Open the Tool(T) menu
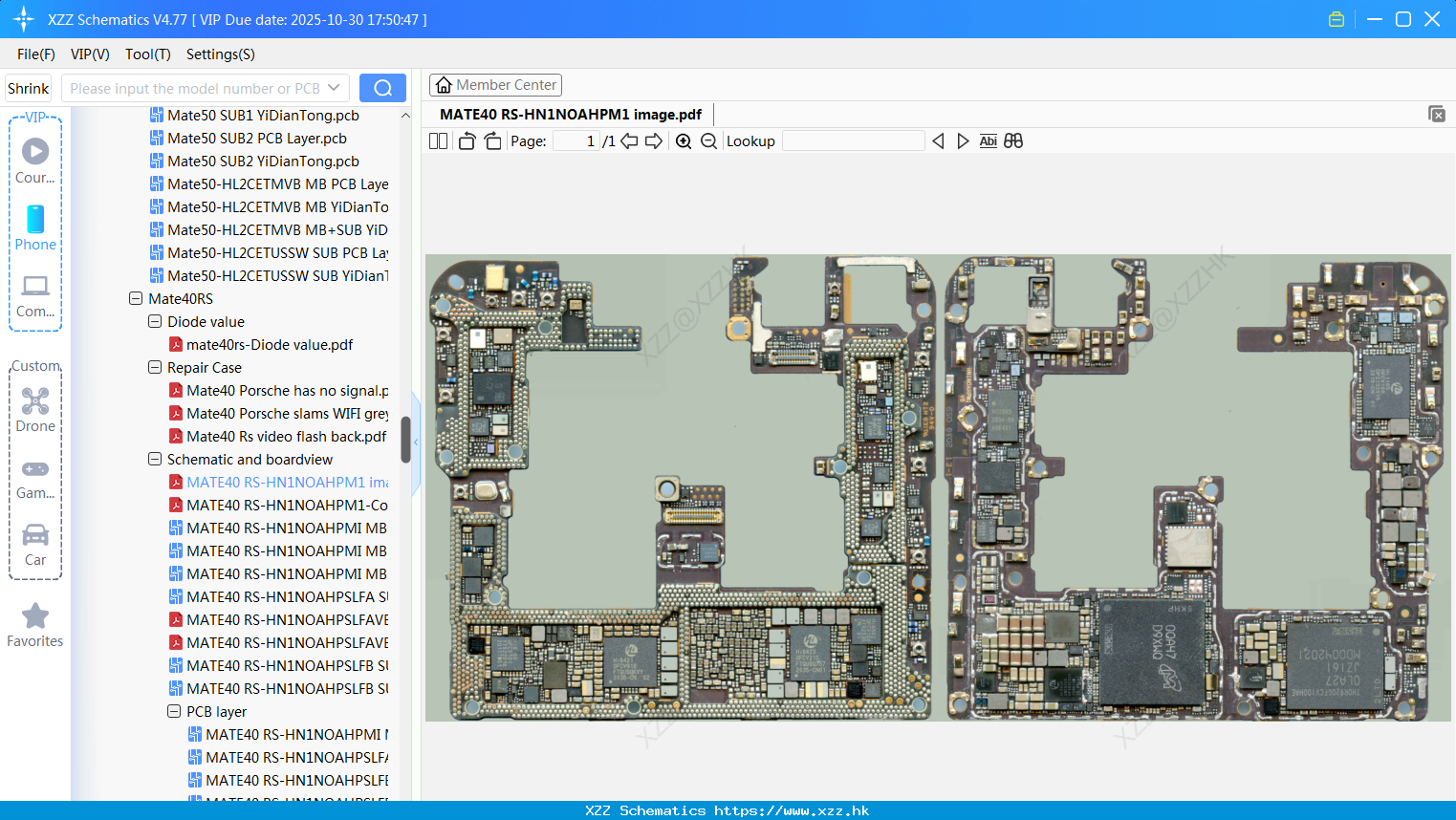This screenshot has height=820, width=1456. 148,54
